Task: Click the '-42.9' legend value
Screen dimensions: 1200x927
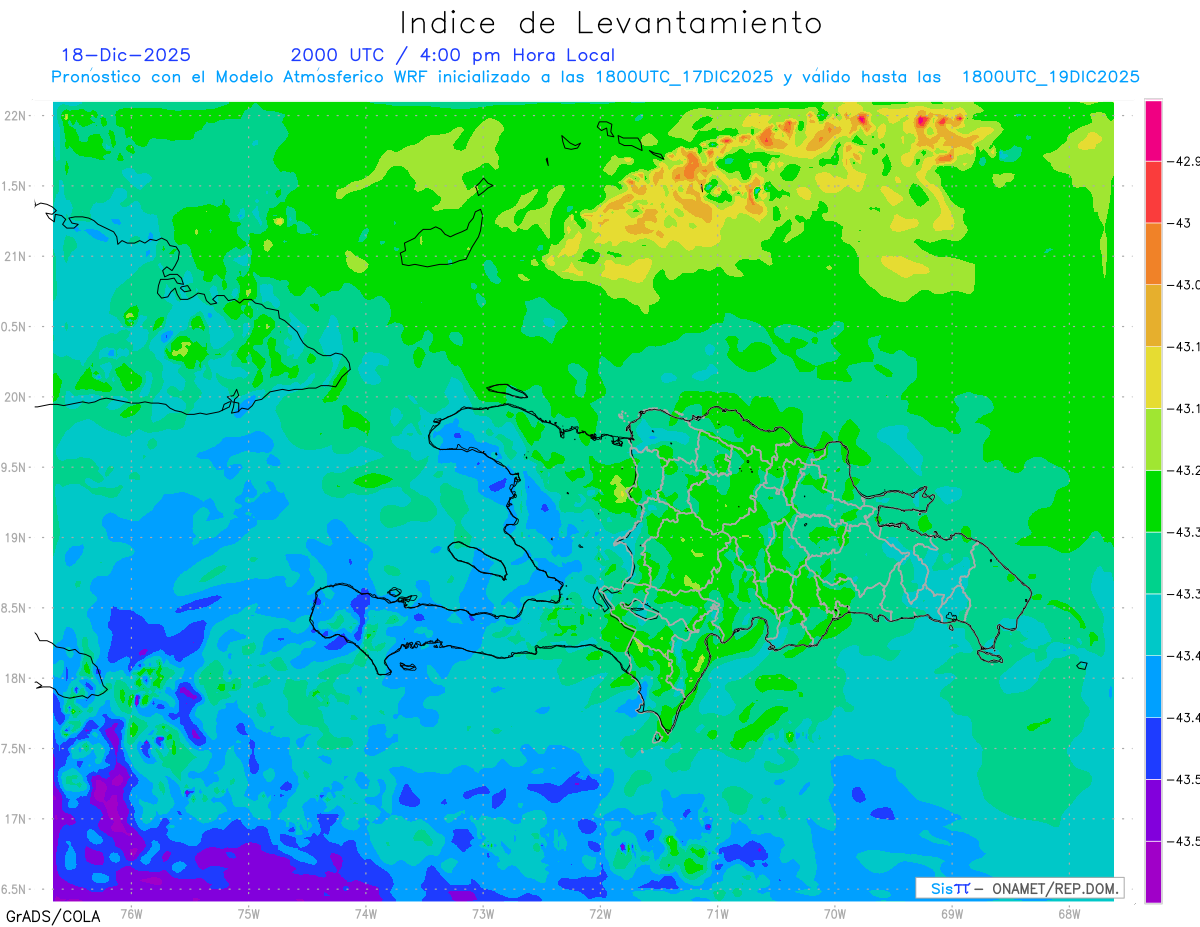Action: [1184, 161]
